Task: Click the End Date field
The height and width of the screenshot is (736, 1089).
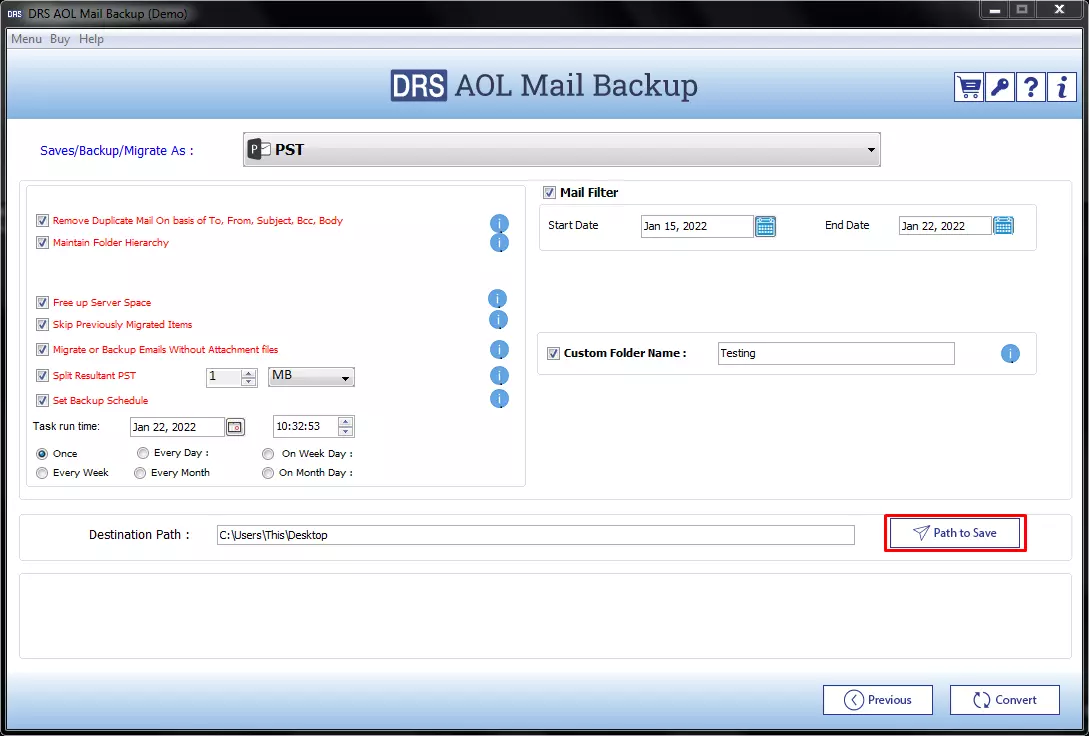Action: tap(945, 226)
